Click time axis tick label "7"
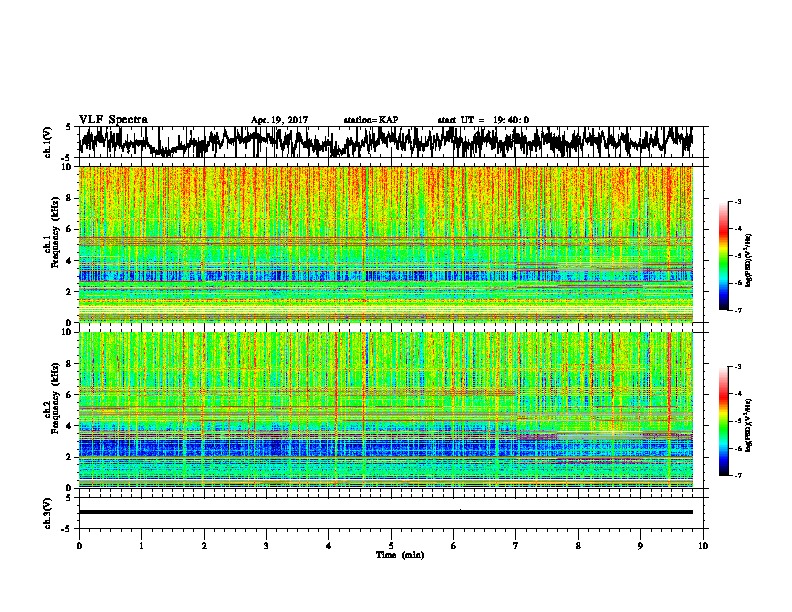 [x=516, y=546]
